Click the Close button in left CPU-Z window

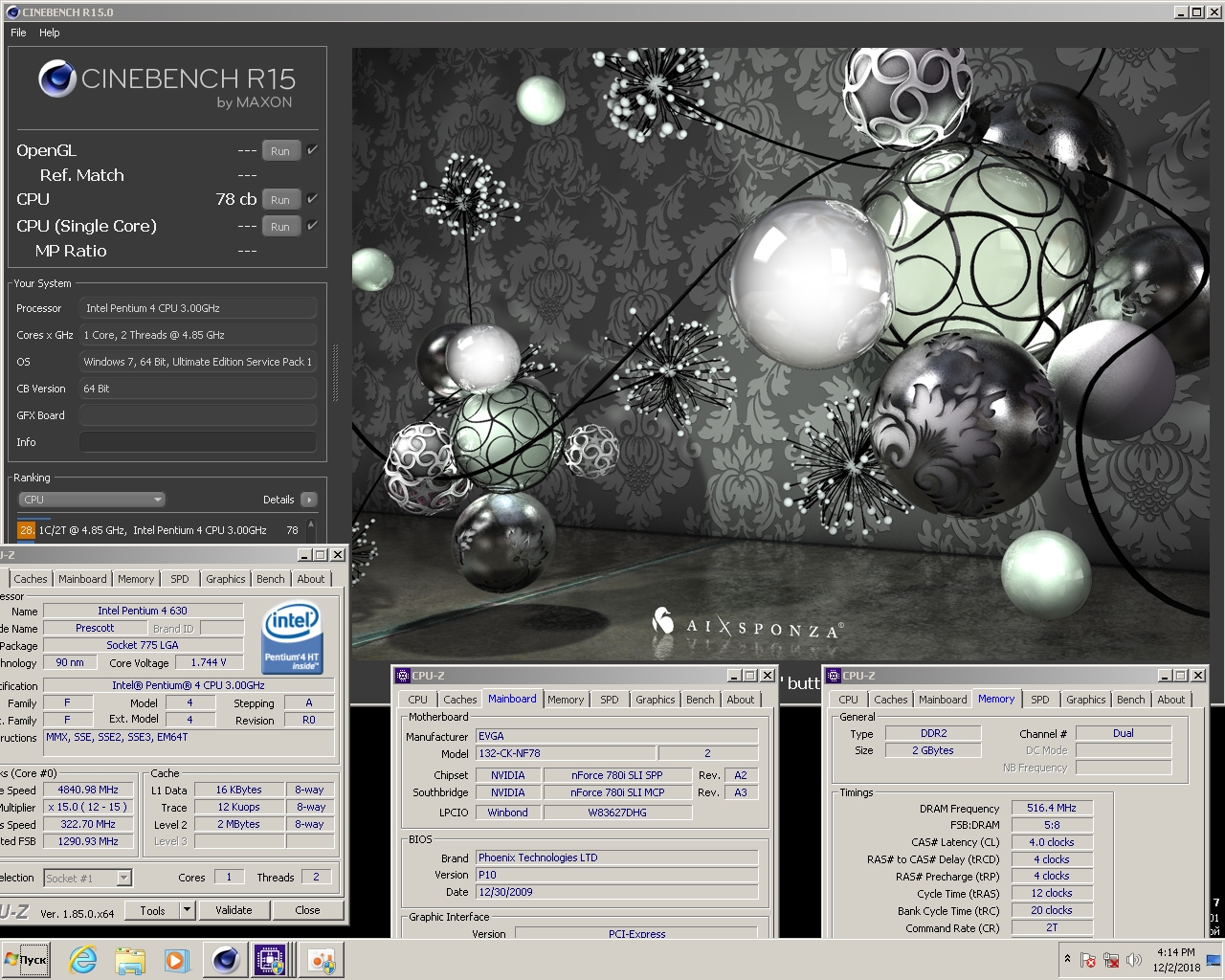[x=307, y=910]
